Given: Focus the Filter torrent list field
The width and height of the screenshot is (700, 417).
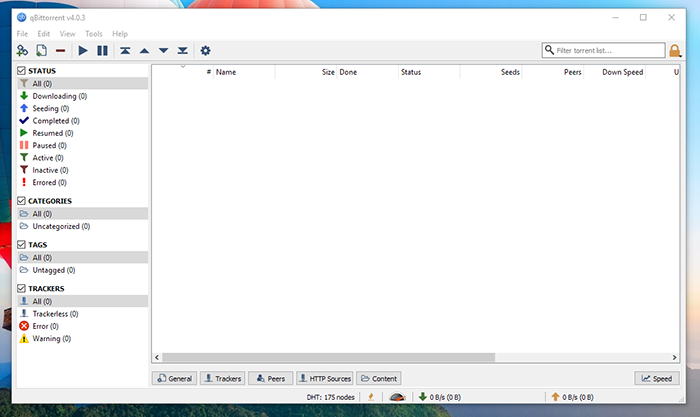Looking at the screenshot, I should [x=604, y=50].
